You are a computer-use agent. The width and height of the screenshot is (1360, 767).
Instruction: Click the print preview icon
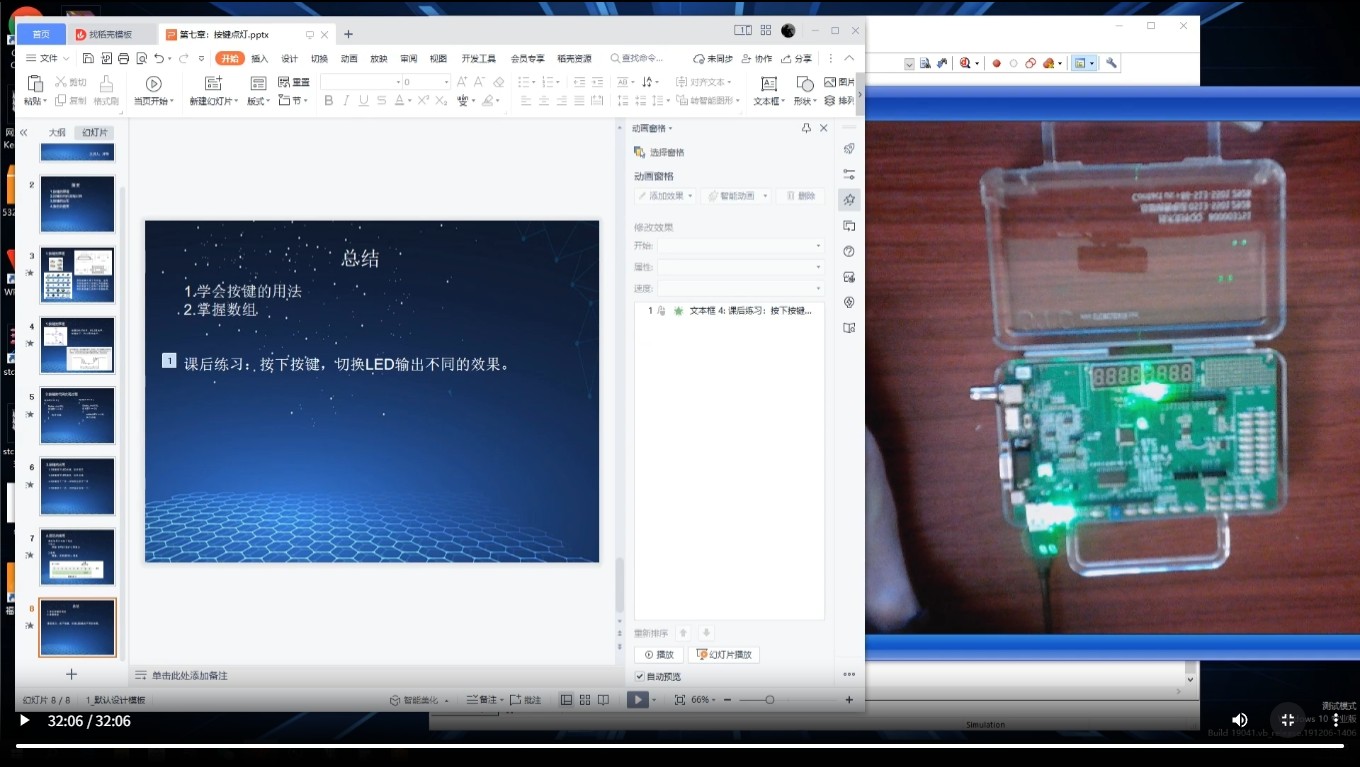click(141, 59)
